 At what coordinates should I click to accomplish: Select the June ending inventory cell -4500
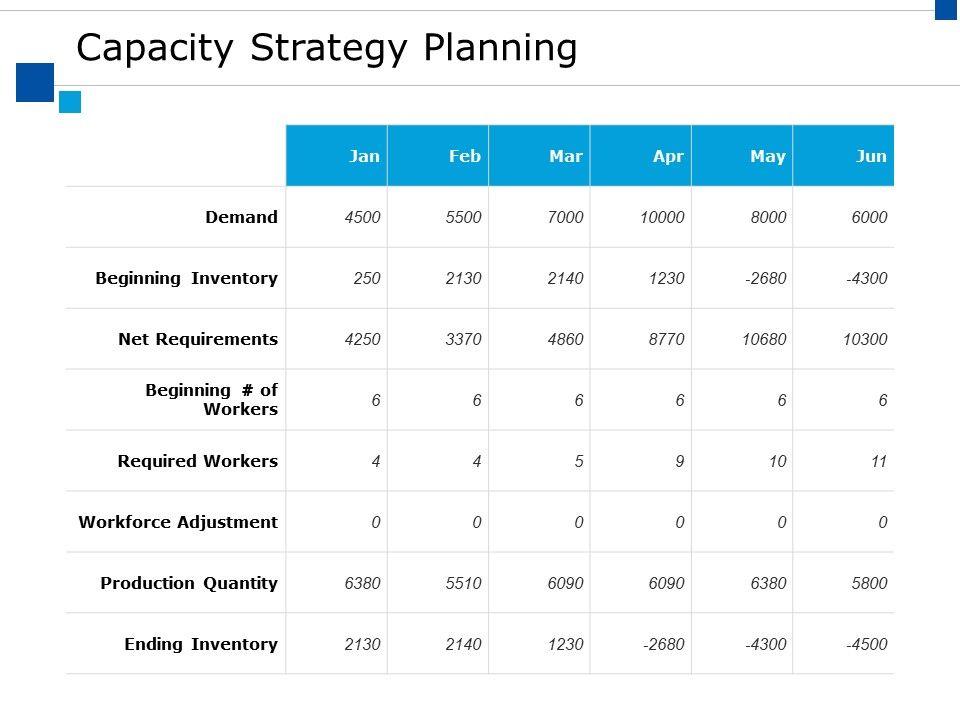pos(867,644)
